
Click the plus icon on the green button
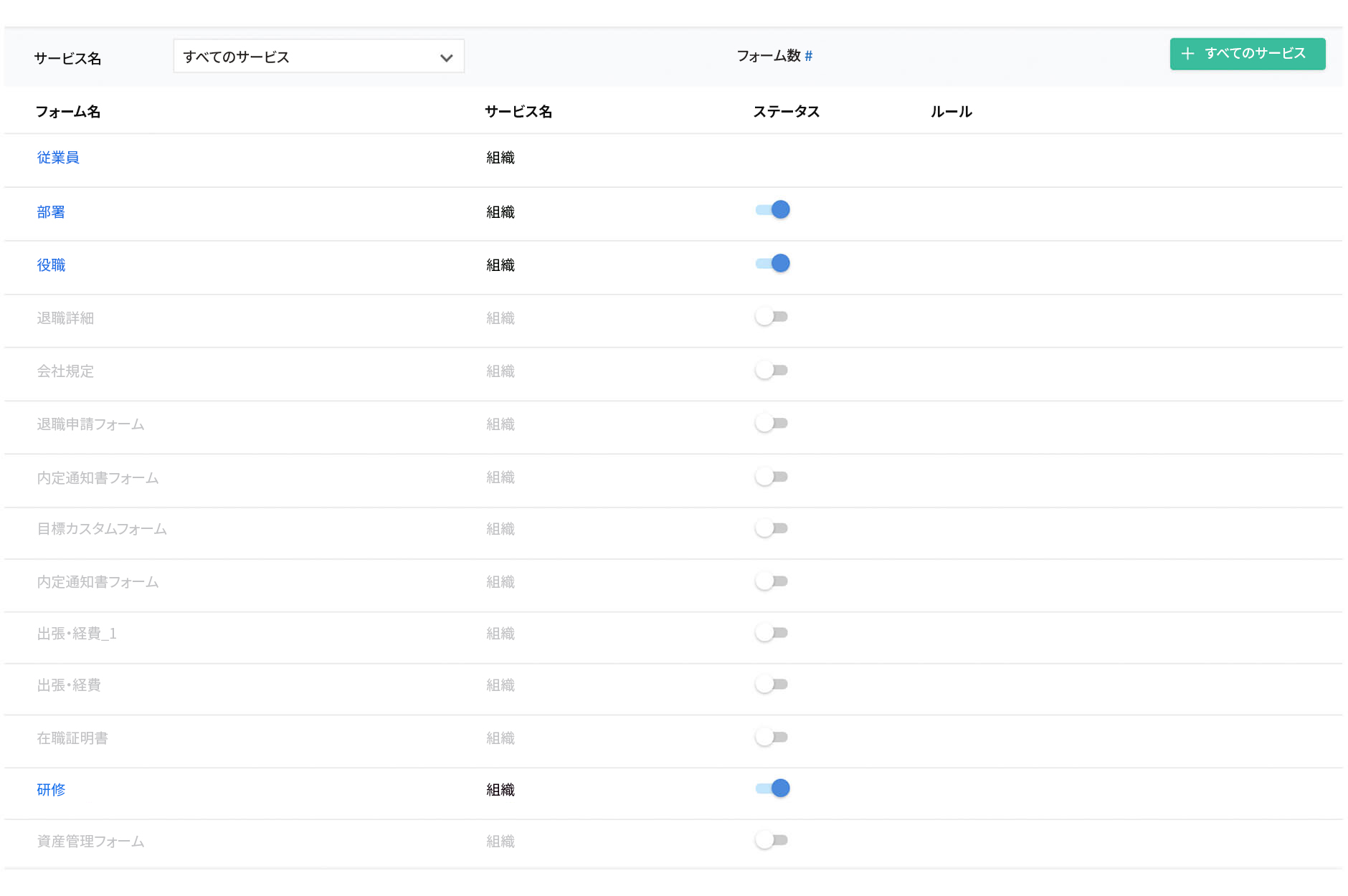[1190, 54]
